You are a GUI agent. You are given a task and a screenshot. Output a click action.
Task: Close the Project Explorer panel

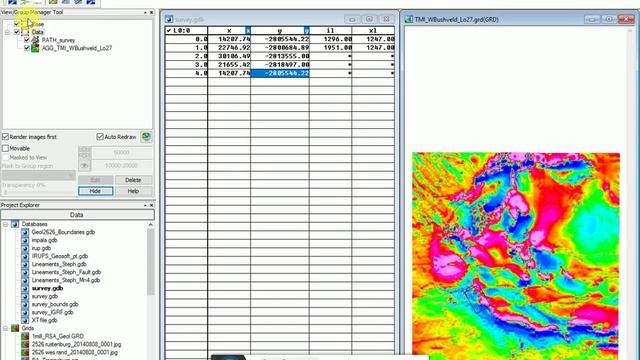pos(151,205)
